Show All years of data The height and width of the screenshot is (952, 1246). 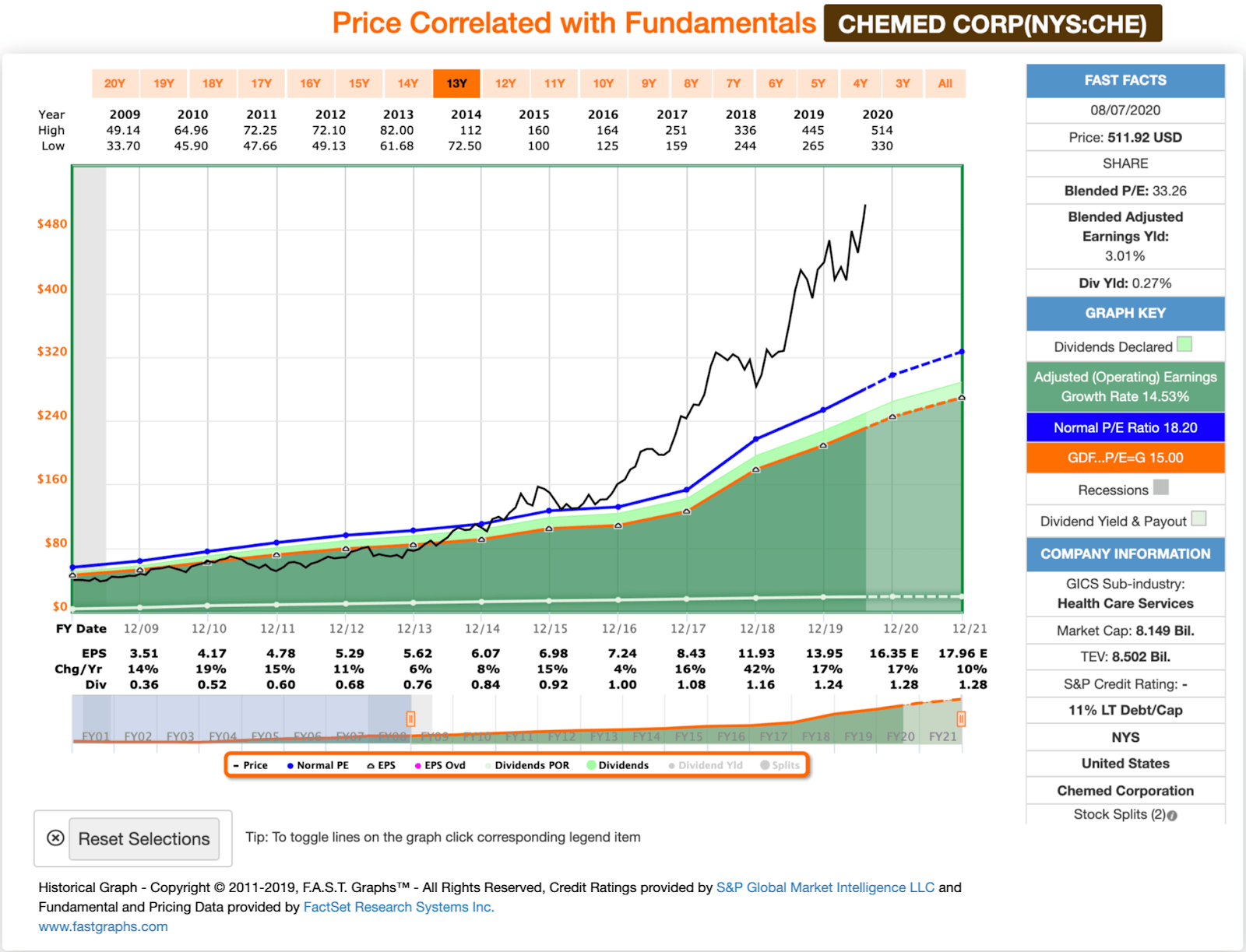click(945, 83)
